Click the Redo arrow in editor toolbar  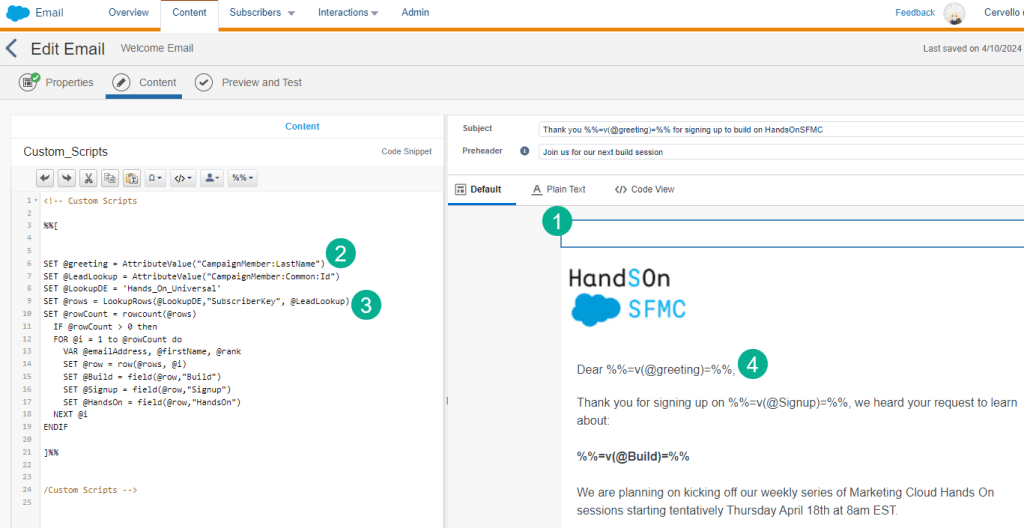click(x=67, y=178)
